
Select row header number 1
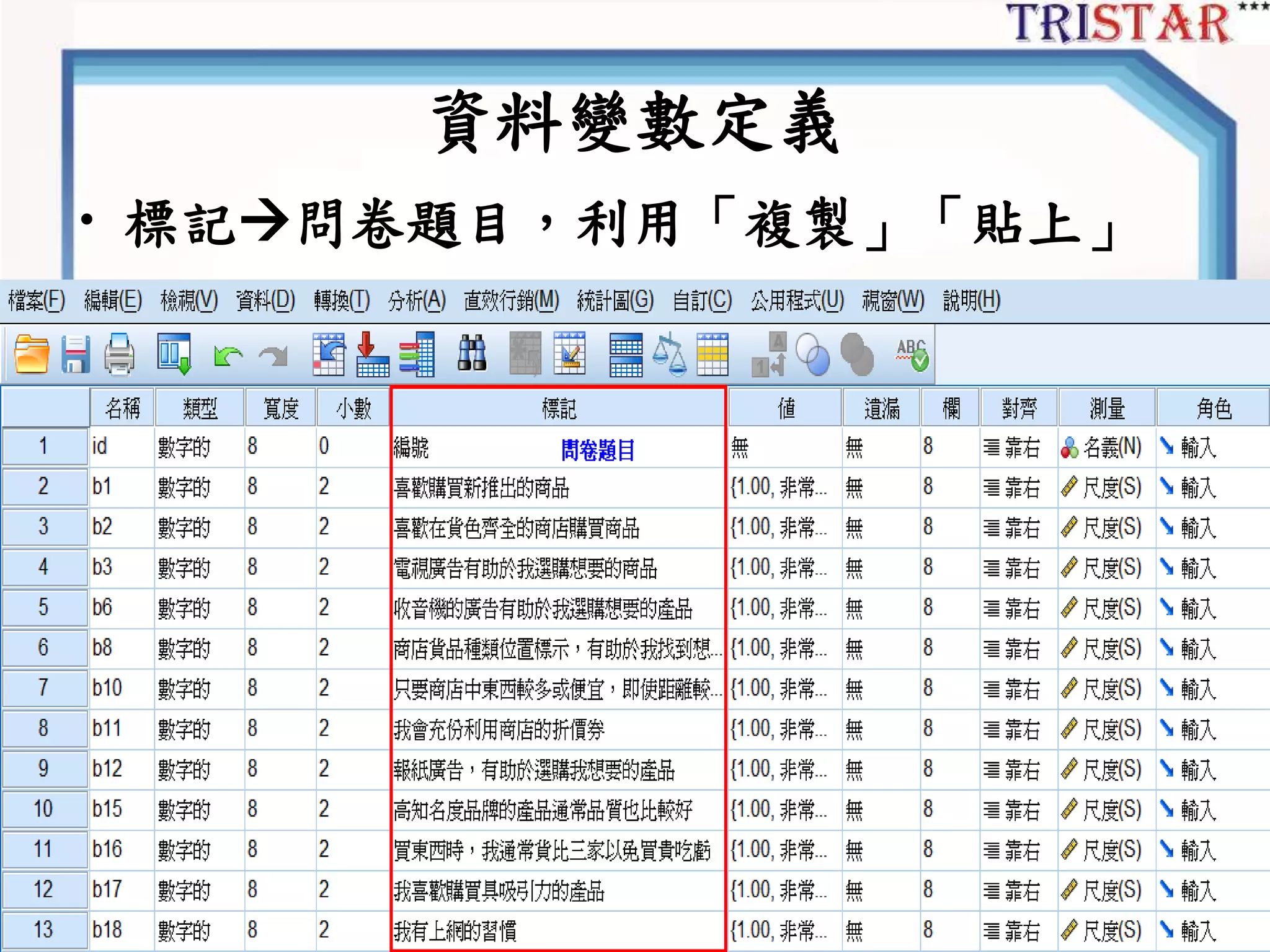44,446
